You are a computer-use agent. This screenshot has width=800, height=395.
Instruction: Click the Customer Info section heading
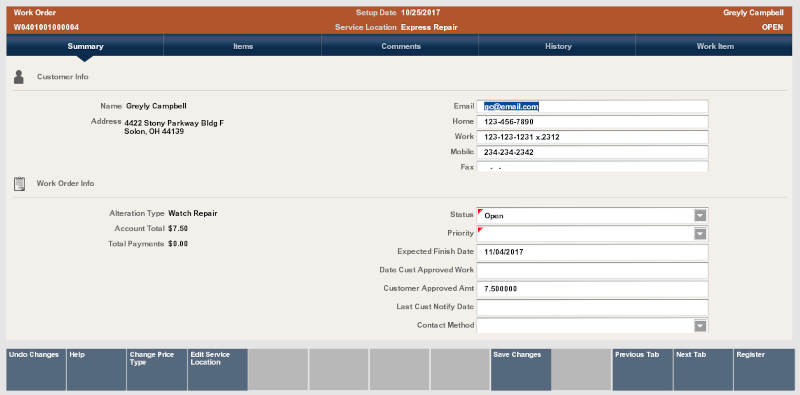(63, 77)
